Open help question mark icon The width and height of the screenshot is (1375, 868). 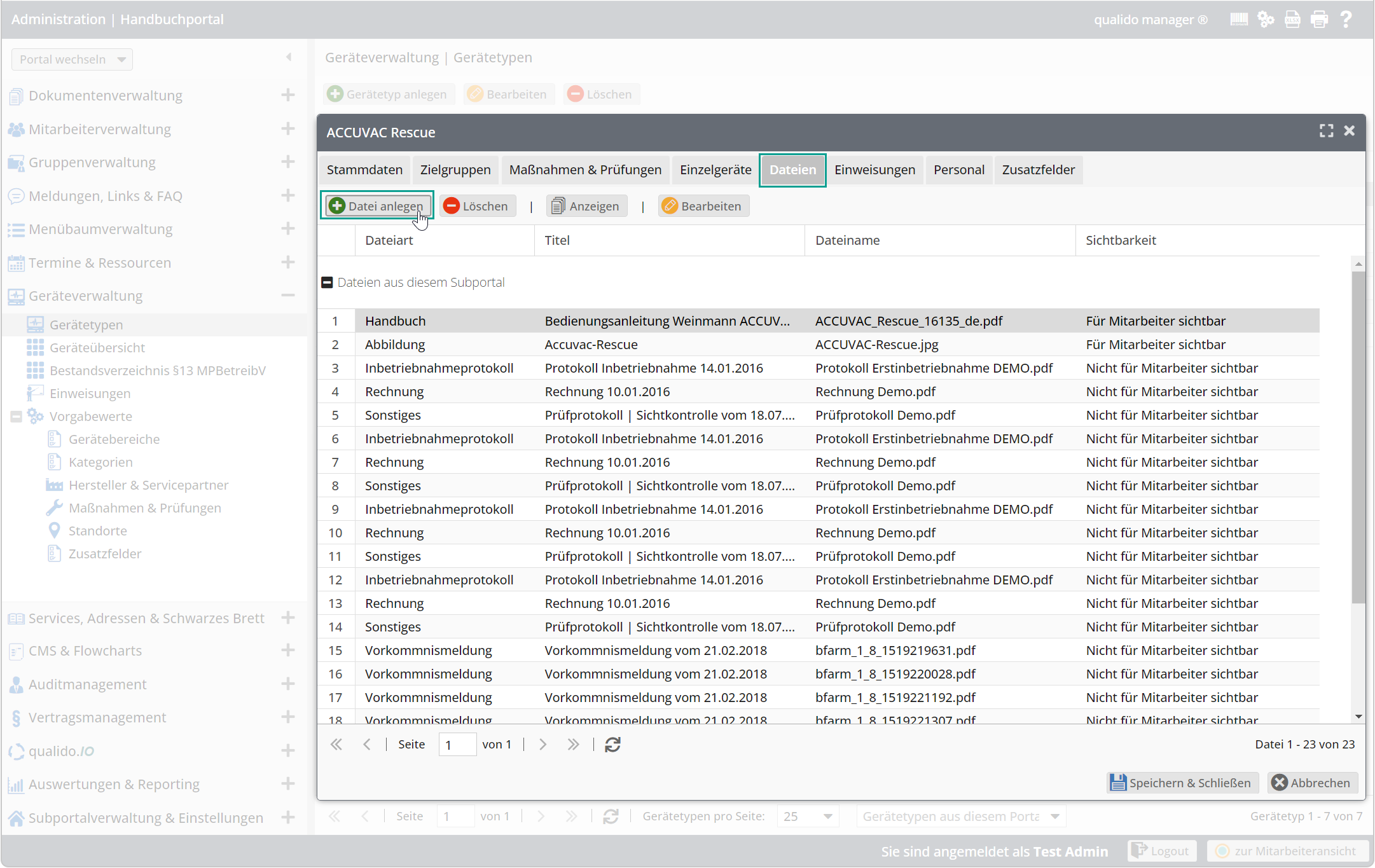click(x=1346, y=19)
